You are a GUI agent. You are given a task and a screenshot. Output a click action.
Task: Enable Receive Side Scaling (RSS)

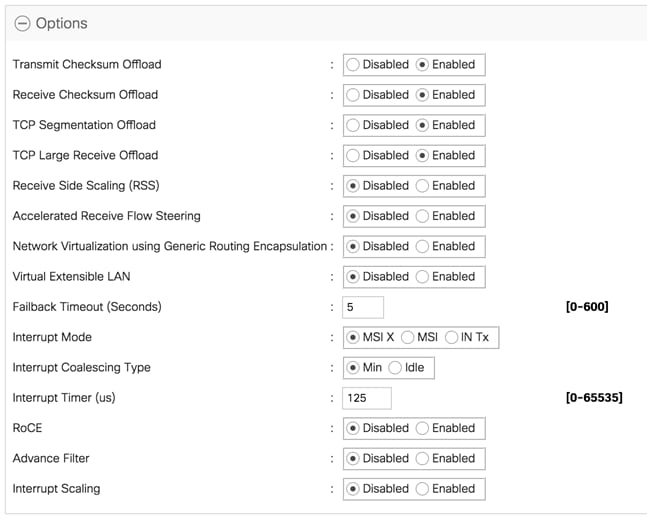422,186
